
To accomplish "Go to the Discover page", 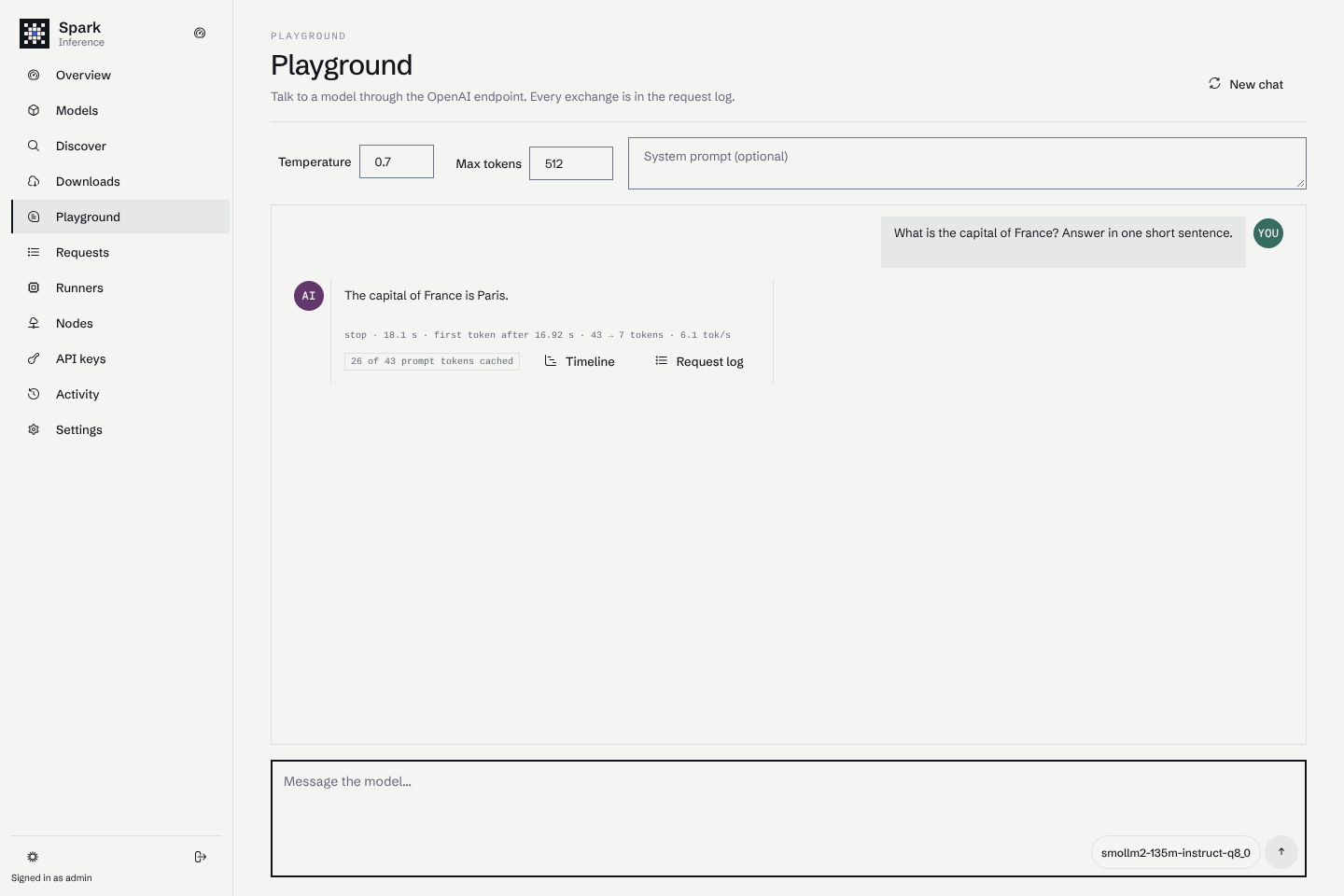I will [x=120, y=146].
